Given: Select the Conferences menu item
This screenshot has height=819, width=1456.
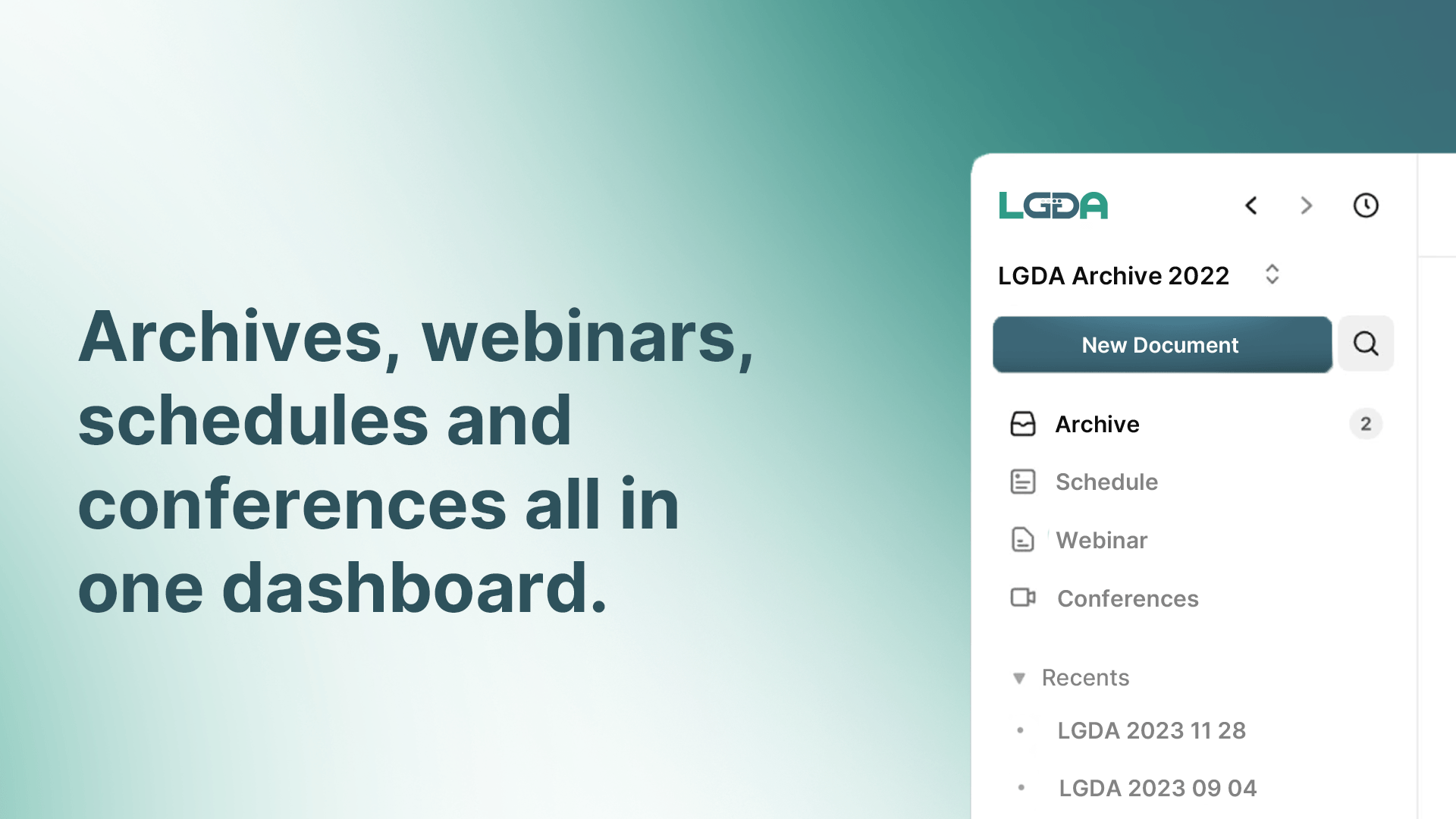Looking at the screenshot, I should pyautogui.click(x=1128, y=597).
